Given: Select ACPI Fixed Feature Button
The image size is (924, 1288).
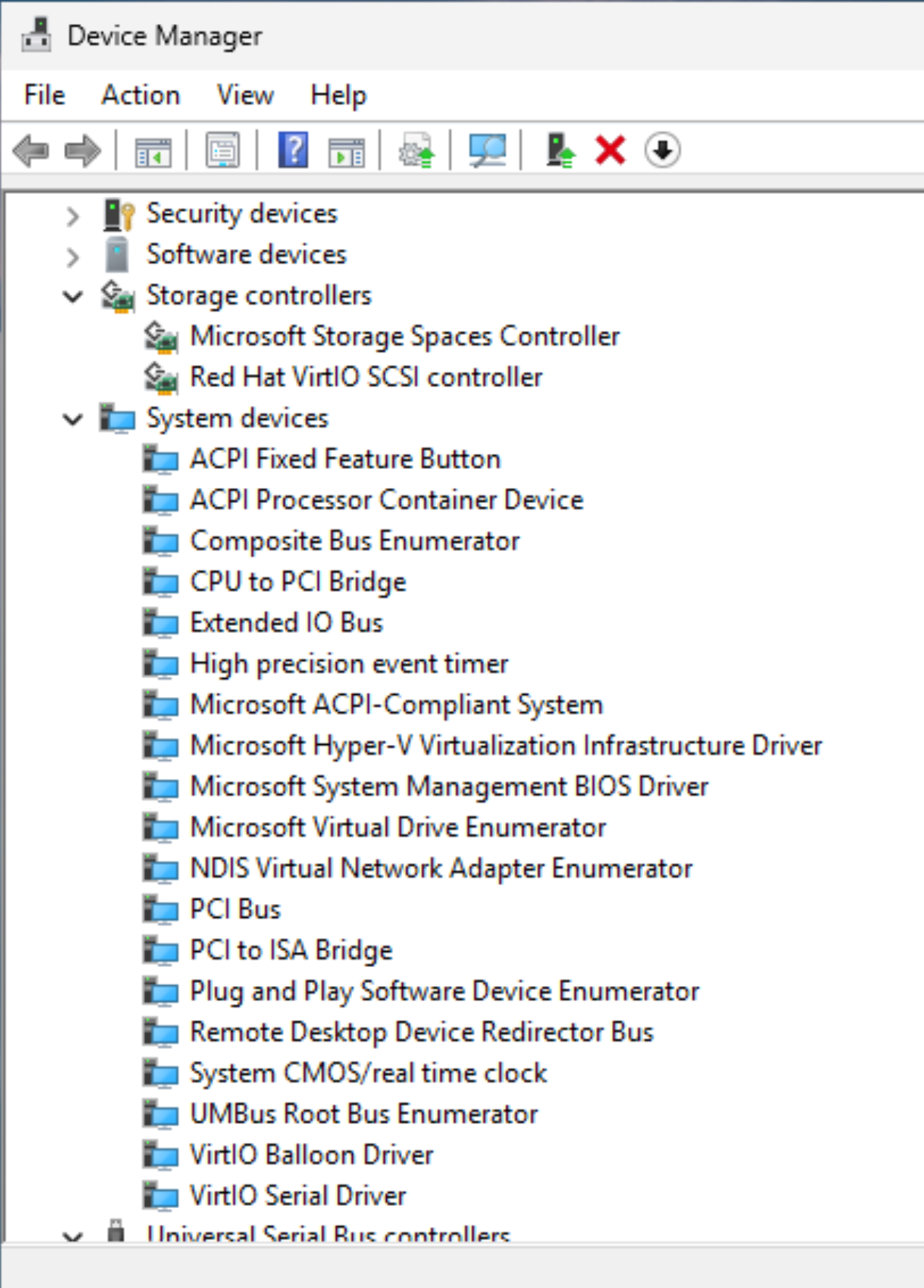Looking at the screenshot, I should coord(346,459).
